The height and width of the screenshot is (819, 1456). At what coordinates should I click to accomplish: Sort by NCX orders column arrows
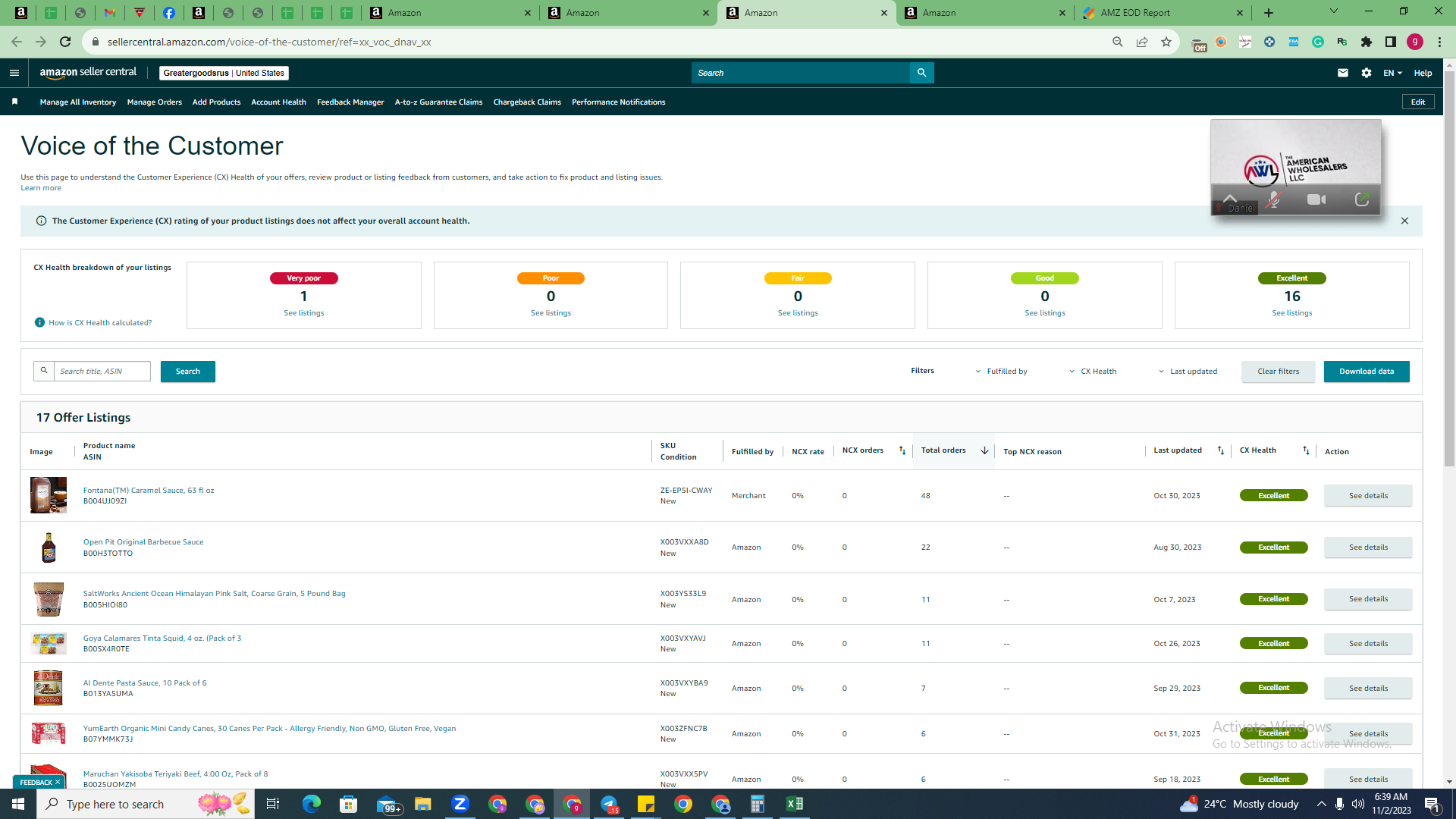902,450
